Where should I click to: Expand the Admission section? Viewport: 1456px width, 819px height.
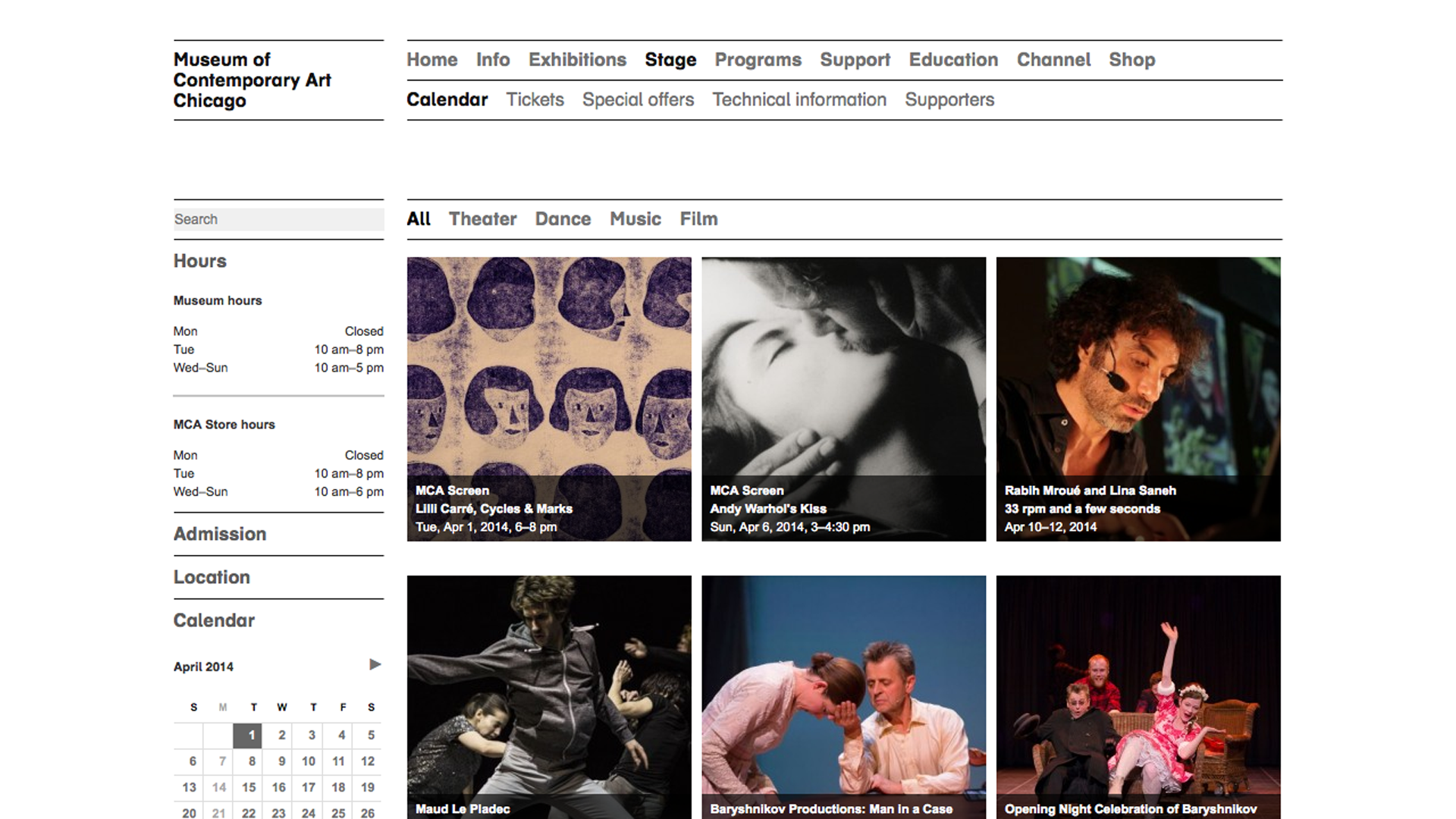(220, 534)
